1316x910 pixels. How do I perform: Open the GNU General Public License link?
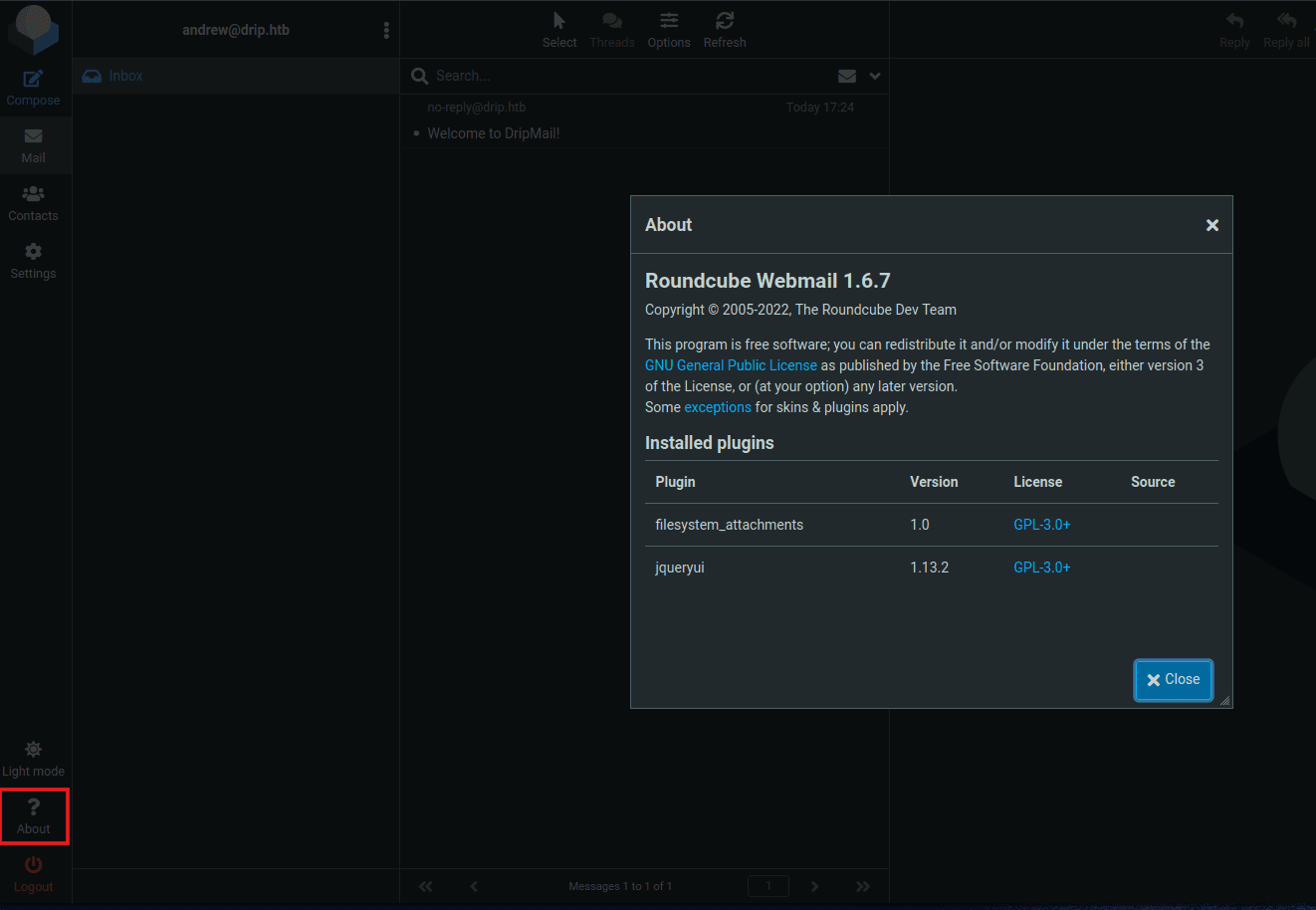click(731, 365)
